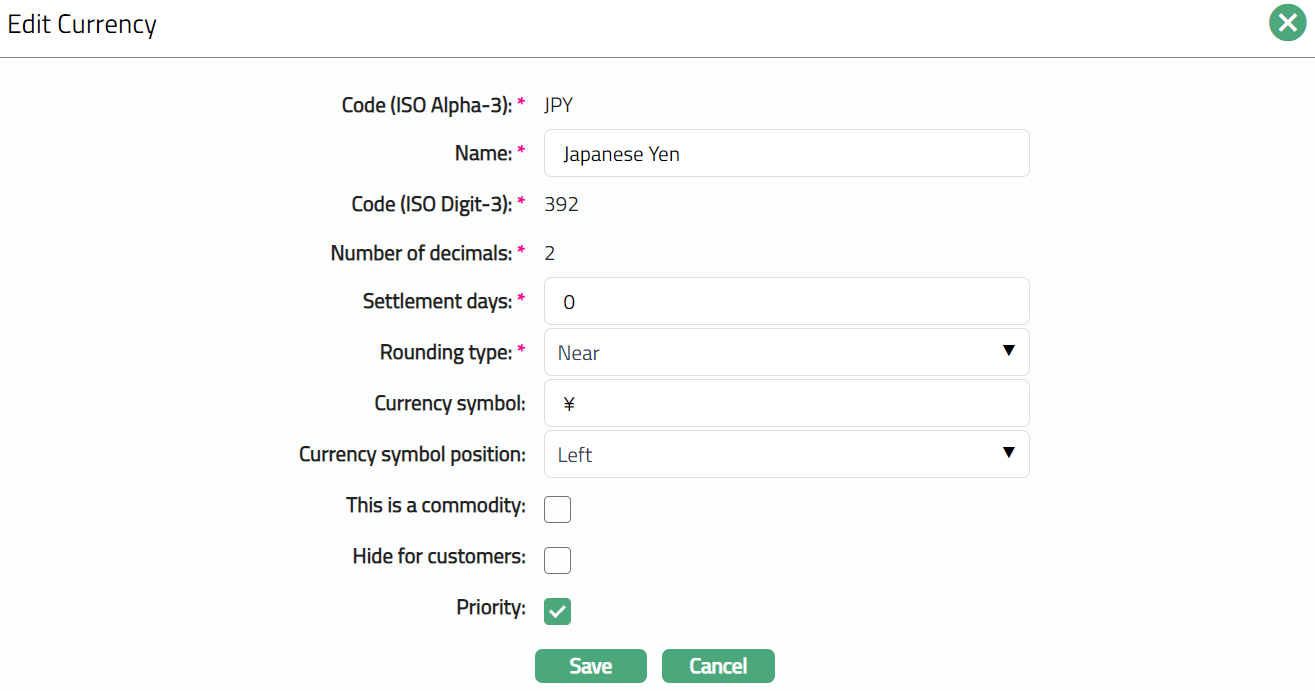Click the 'Hide for customers:' label
The width and height of the screenshot is (1315, 691).
[439, 556]
